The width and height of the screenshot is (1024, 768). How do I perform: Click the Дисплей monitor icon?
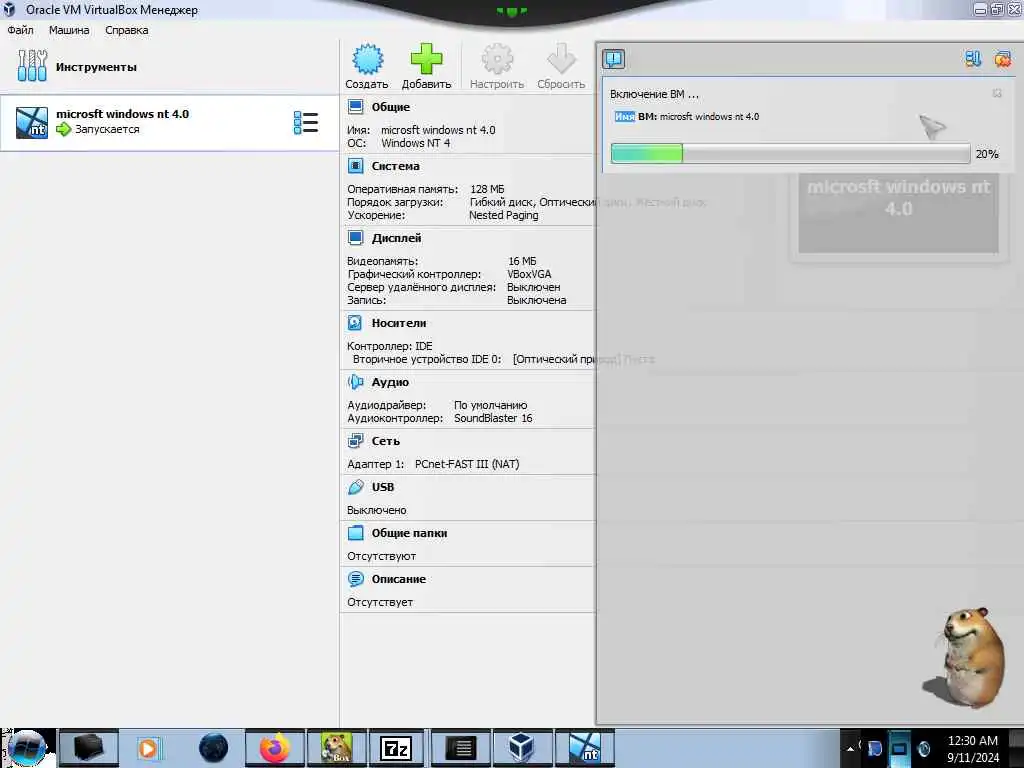point(355,238)
